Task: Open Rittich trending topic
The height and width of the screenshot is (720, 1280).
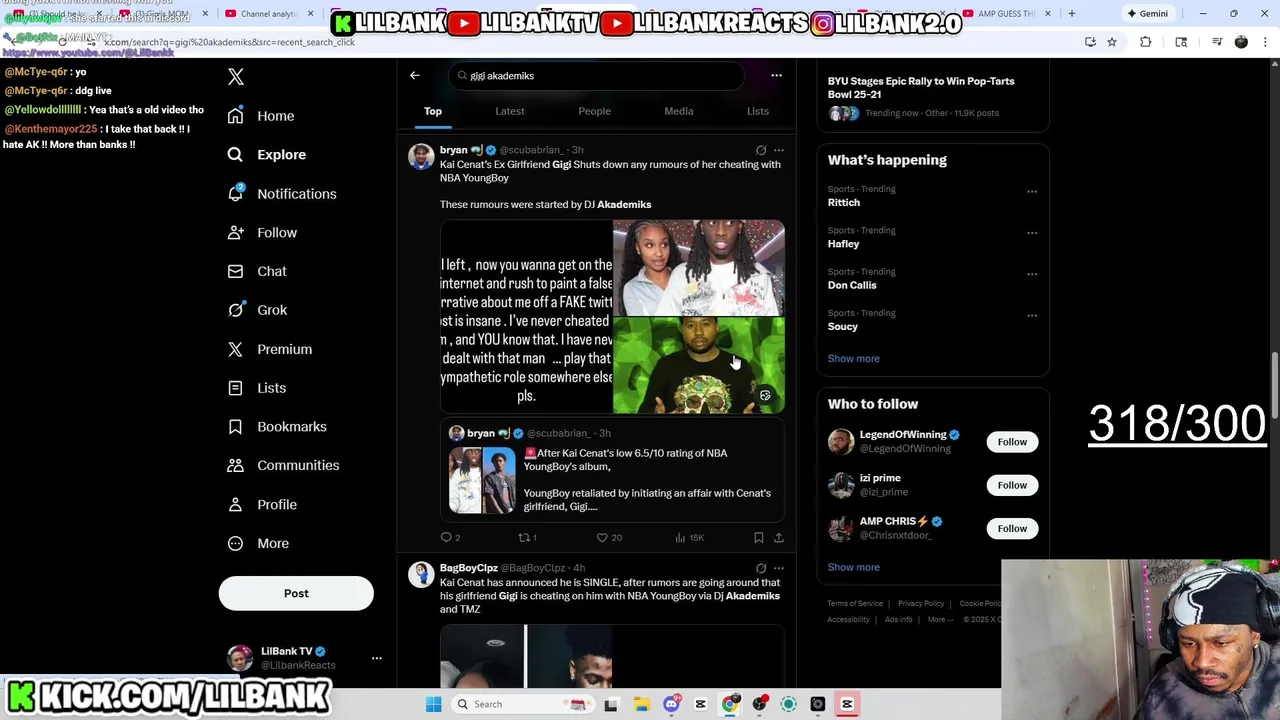Action: coord(844,202)
